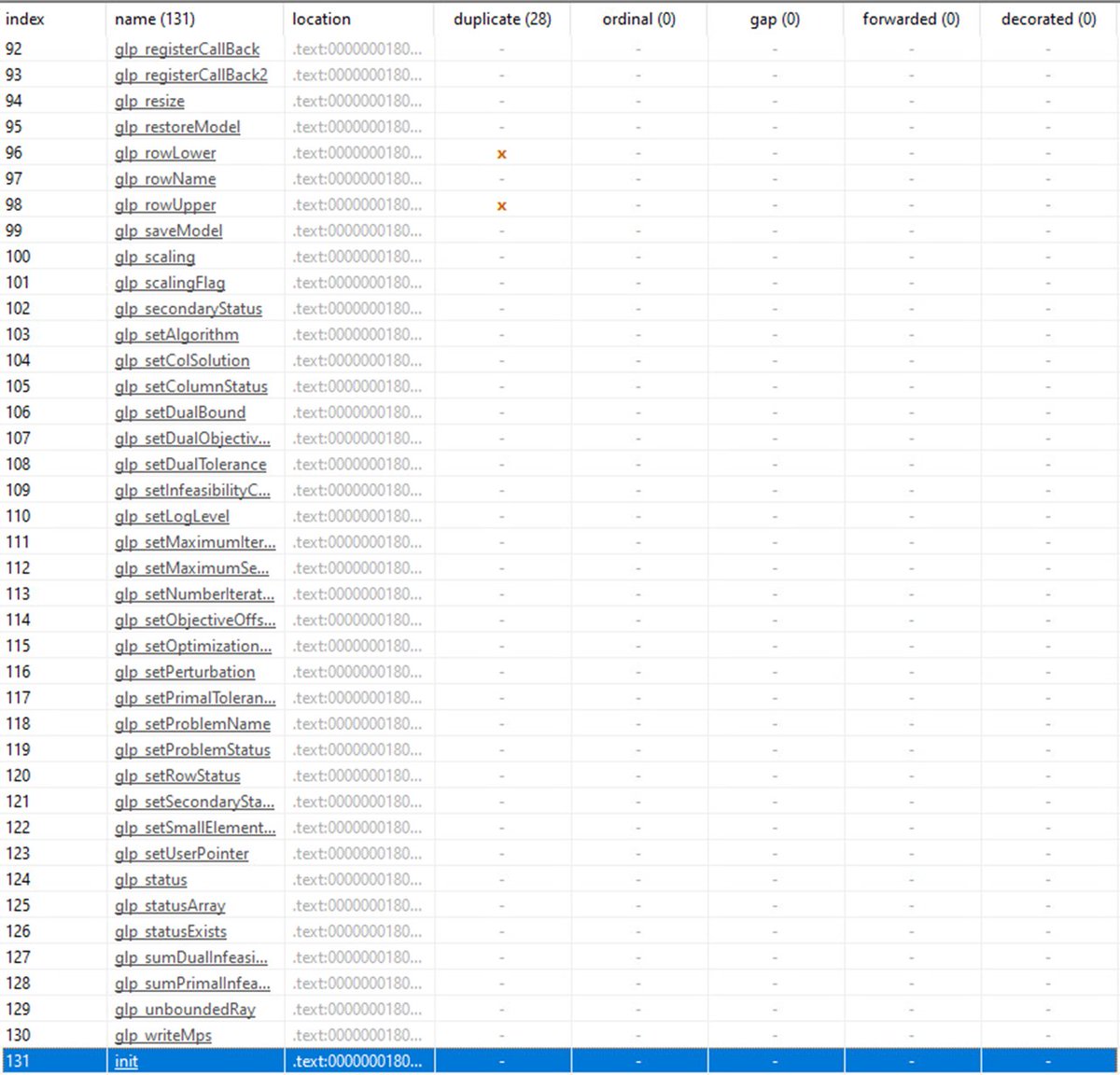The height and width of the screenshot is (1075, 1120).
Task: Sort by the forwarded (0) column header
Action: coord(910,19)
